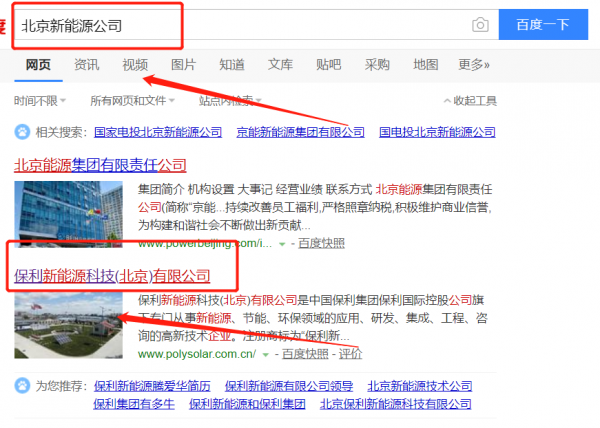Open the arrow next to www.polysolar.com.cn URL

click(x=266, y=355)
